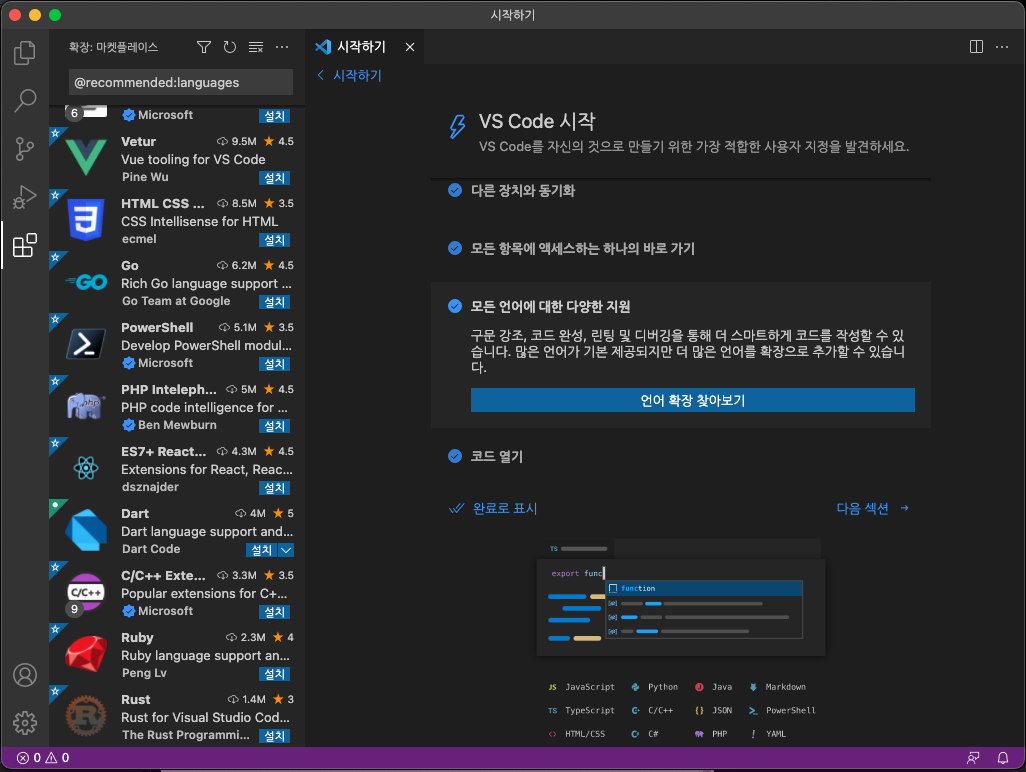Open Source Control view in activity bar
This screenshot has width=1026, height=772.
click(25, 149)
